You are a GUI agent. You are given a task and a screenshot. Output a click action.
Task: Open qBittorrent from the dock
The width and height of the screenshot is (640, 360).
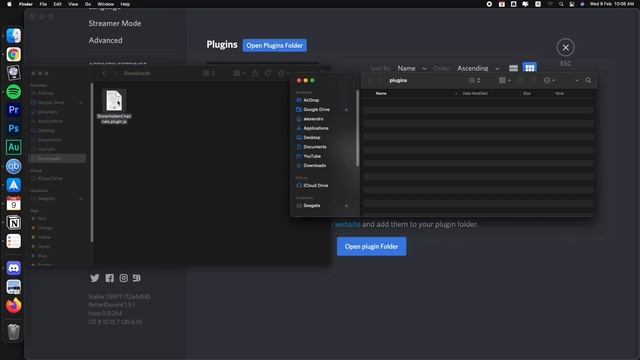point(13,166)
